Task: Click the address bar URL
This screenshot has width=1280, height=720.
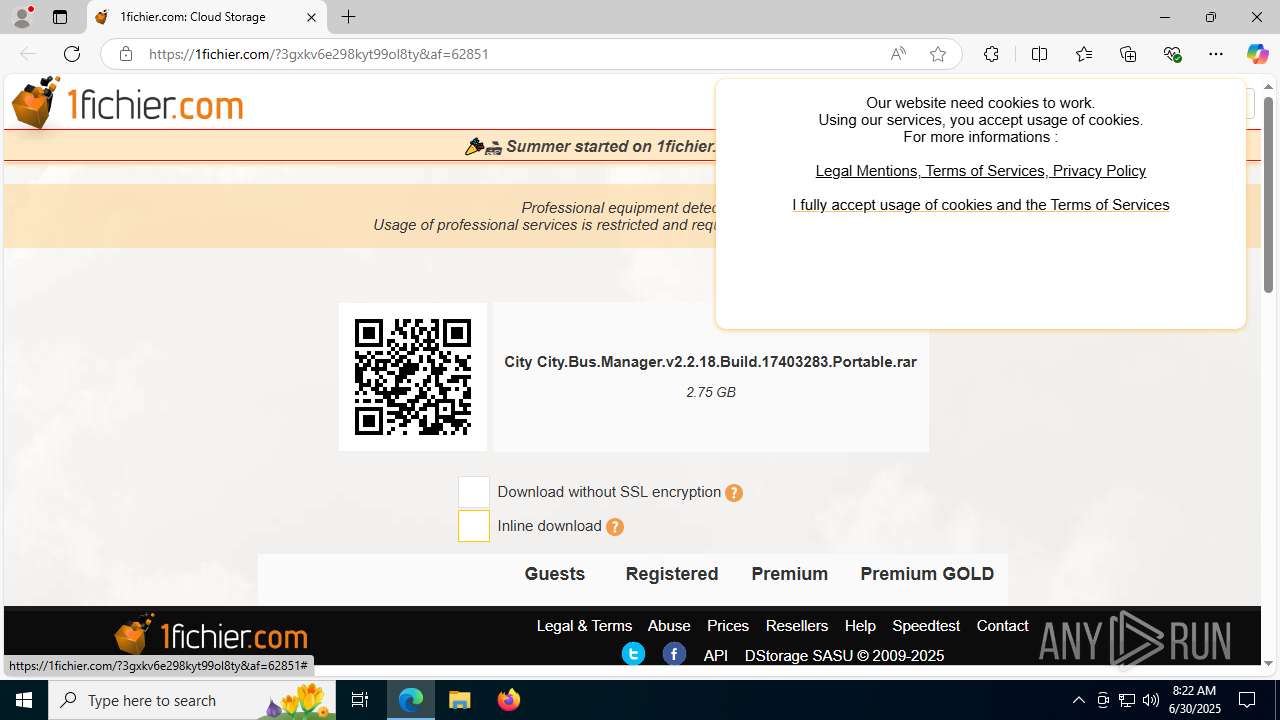Action: (318, 54)
